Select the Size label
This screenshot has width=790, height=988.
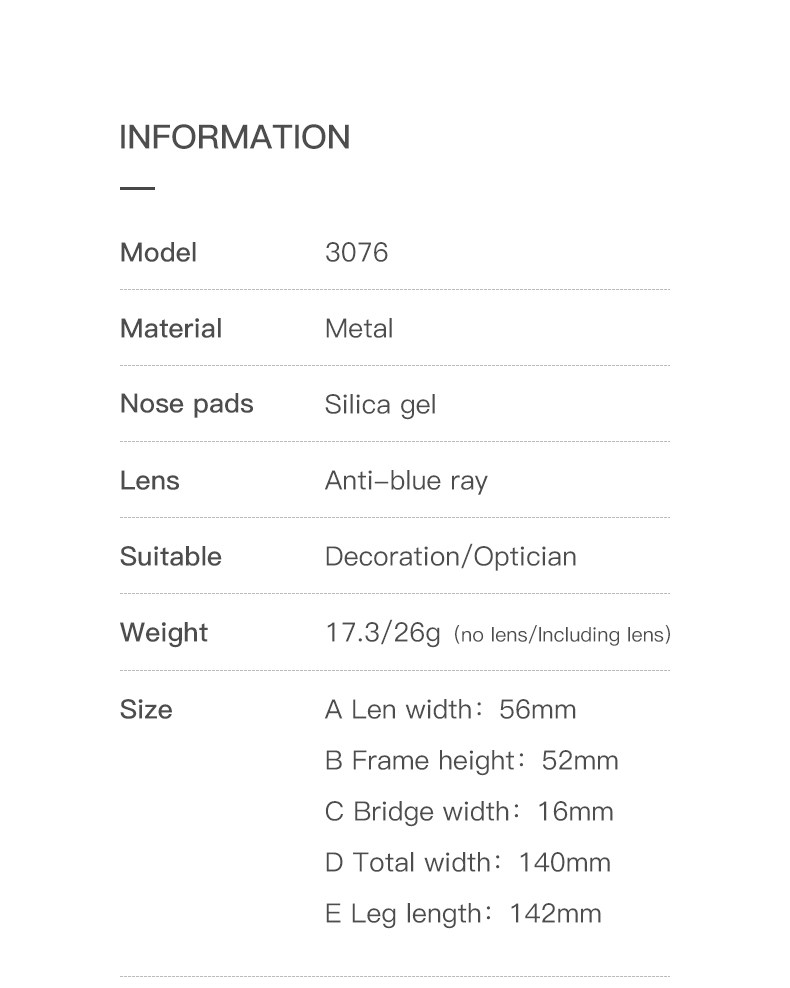tap(146, 710)
